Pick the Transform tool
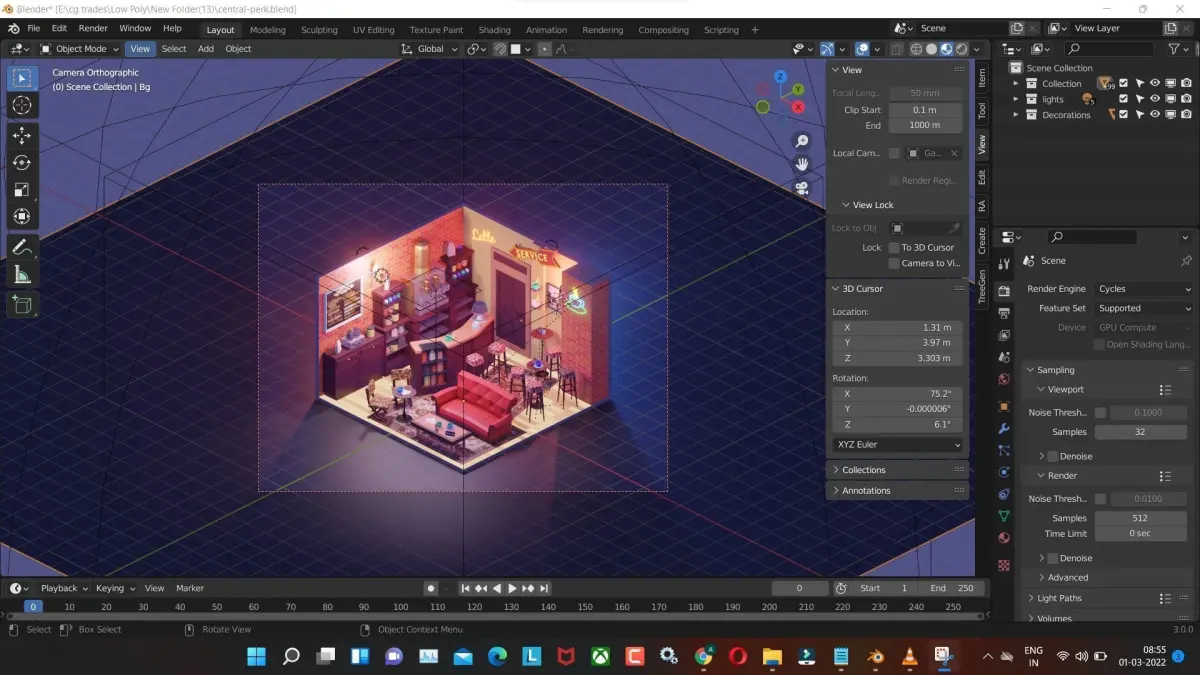 [22, 217]
